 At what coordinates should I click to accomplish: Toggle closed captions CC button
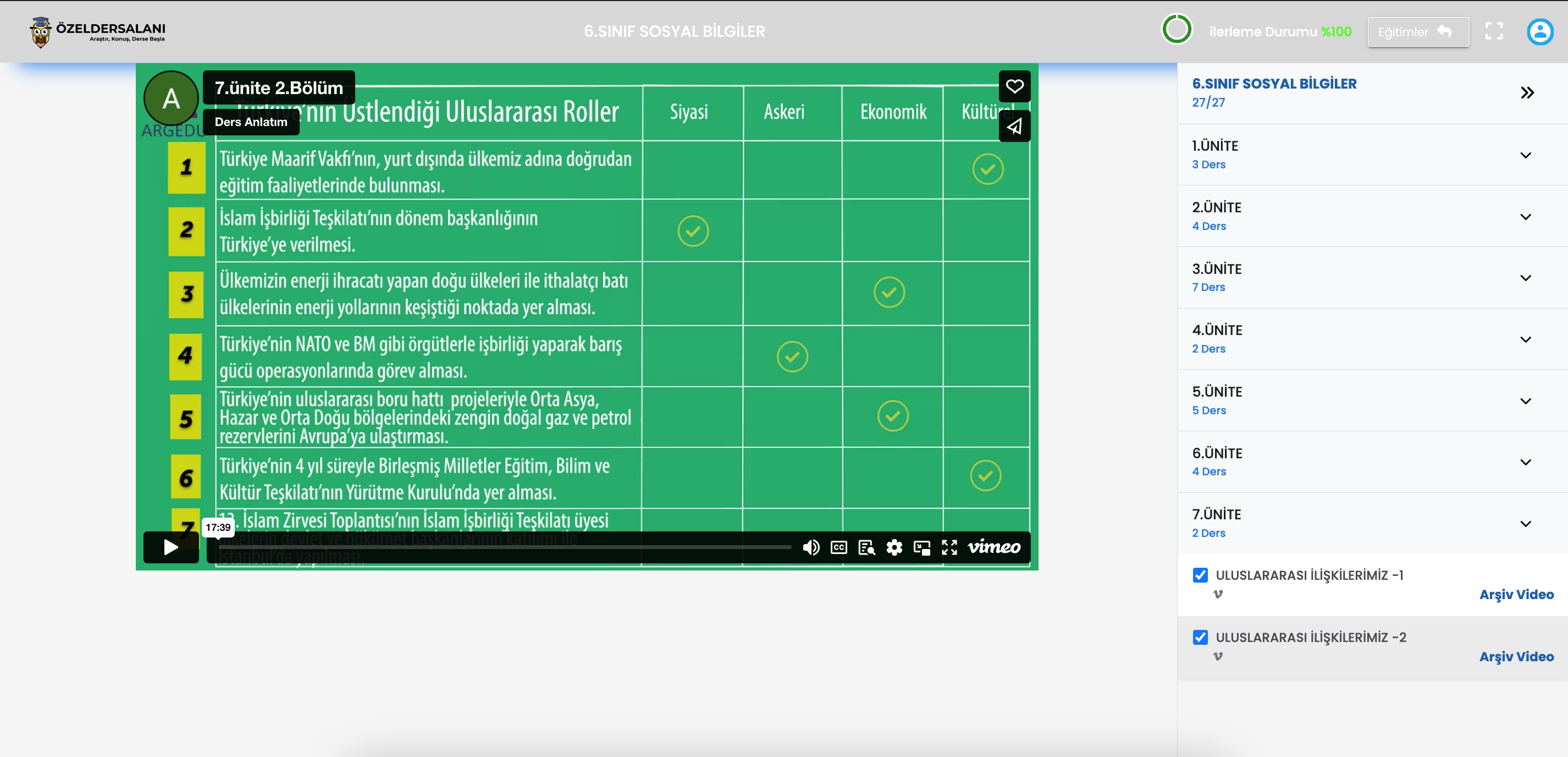(x=838, y=547)
